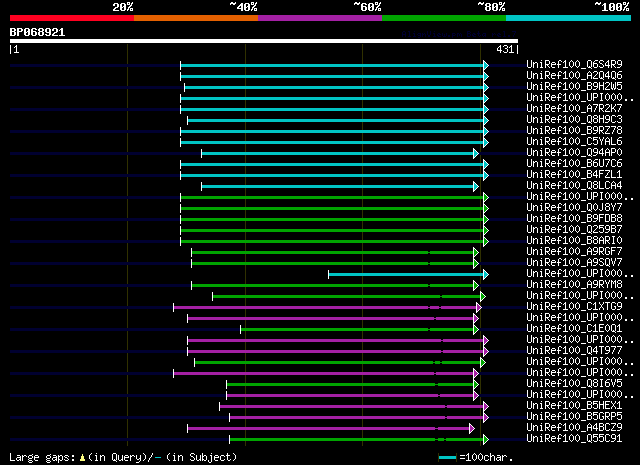Viewport: 640px width, 465px height.
Task: Click the red 20% identity legend segment
Action: click(72, 18)
